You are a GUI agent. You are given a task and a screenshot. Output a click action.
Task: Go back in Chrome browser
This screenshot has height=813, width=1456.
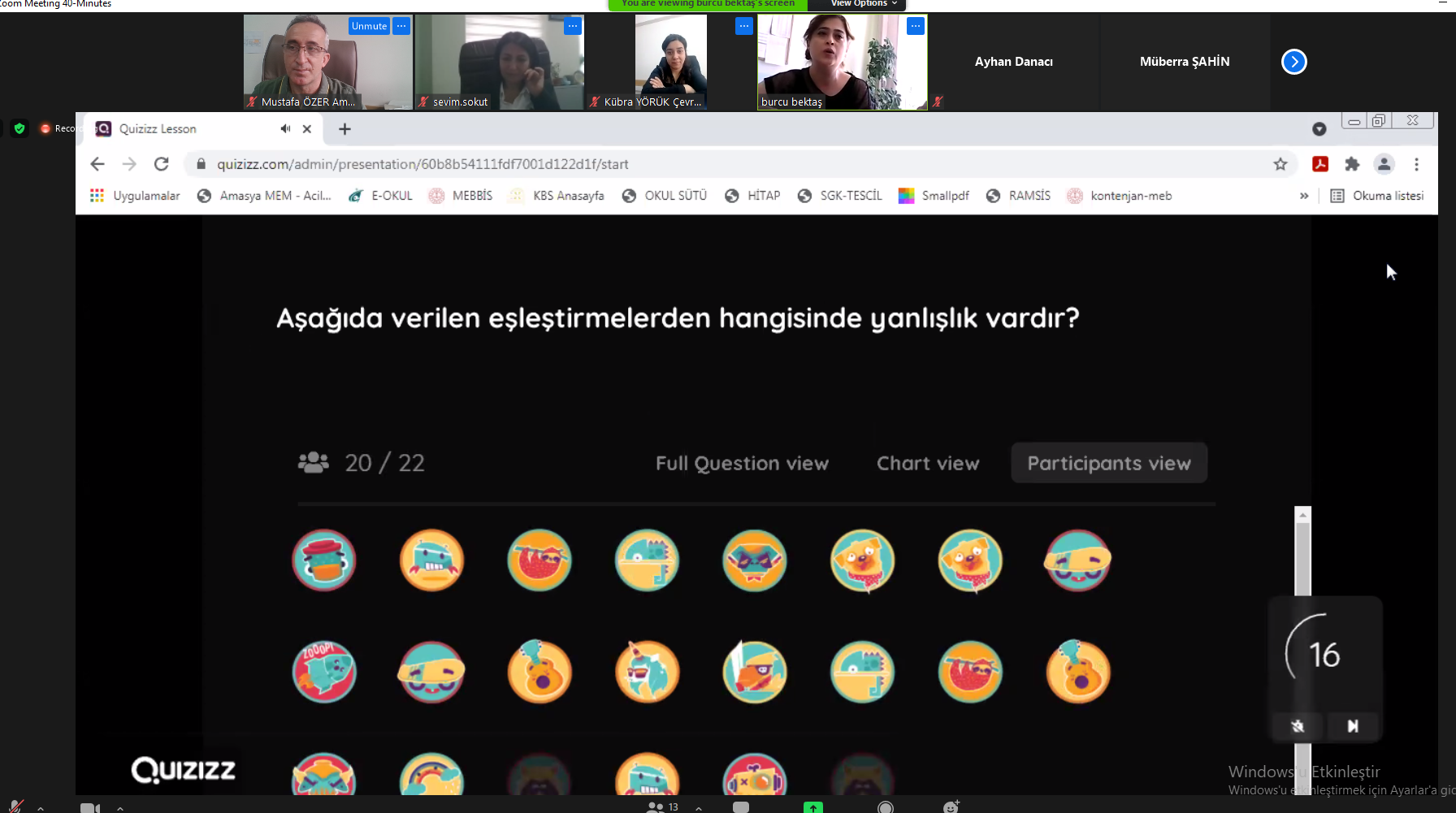point(97,164)
